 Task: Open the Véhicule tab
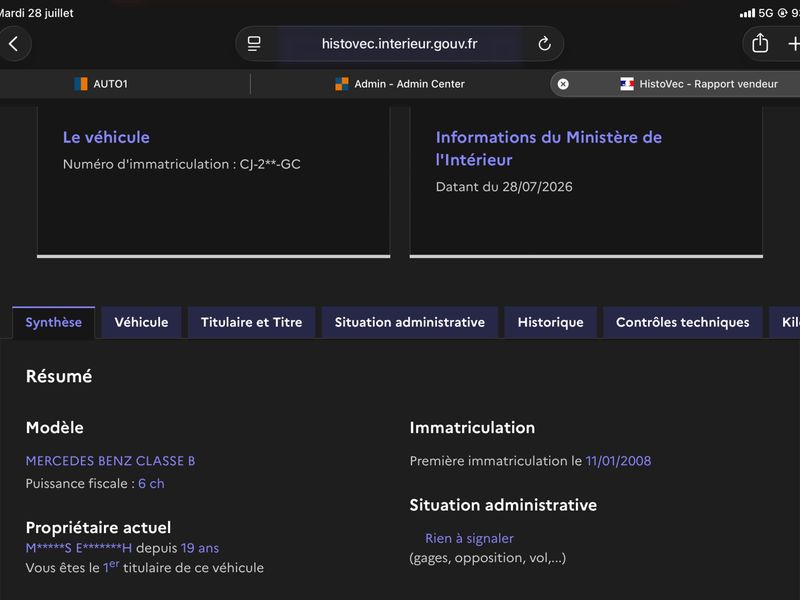point(141,322)
